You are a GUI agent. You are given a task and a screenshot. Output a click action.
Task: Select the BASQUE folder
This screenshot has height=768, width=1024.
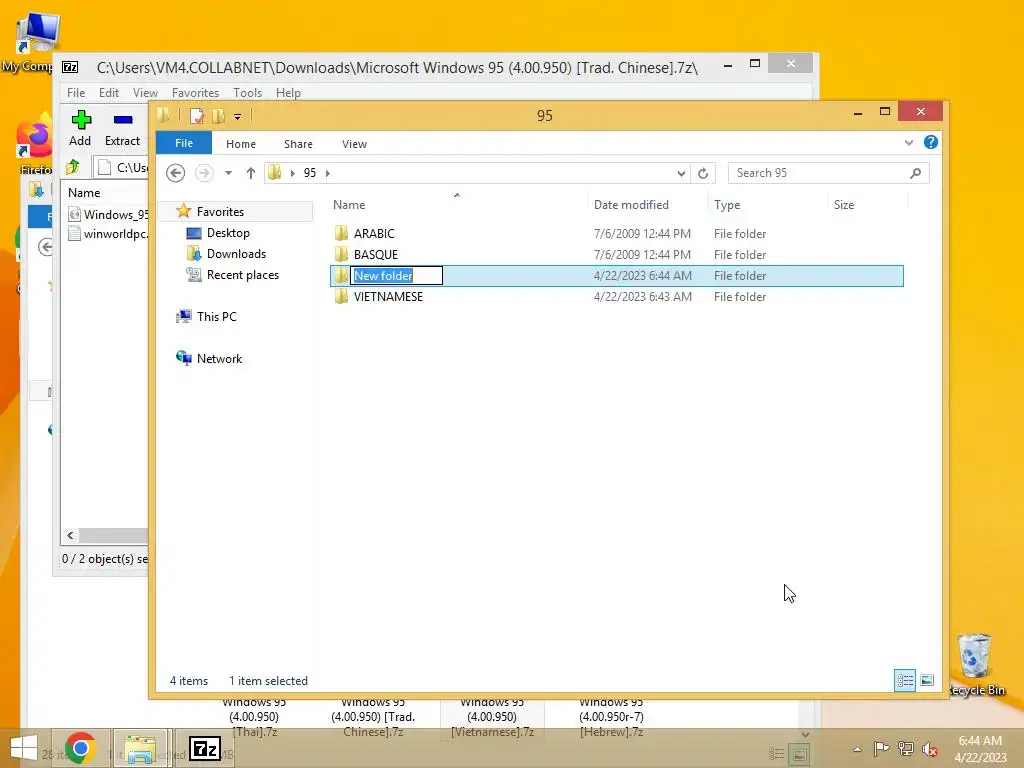(376, 255)
